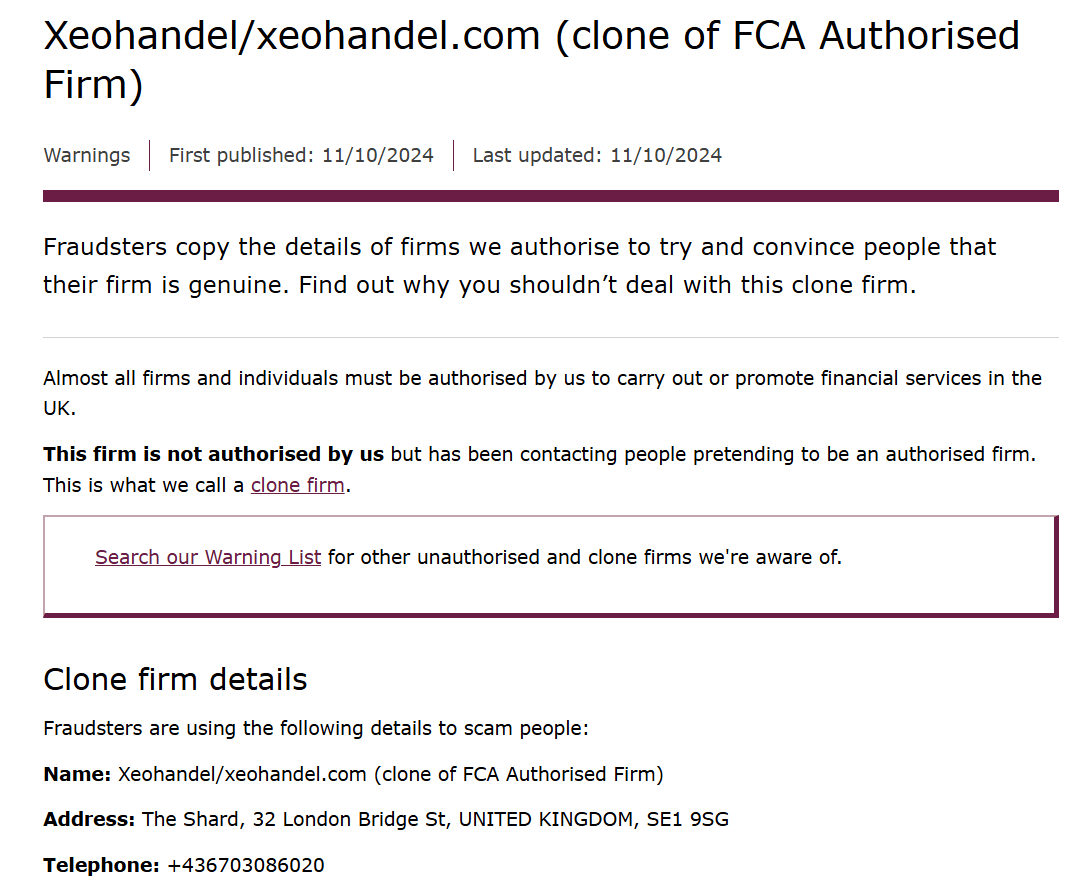Click the paragraph starting 'Almost all firms and individuals'
This screenshot has width=1074, height=891.
542,393
